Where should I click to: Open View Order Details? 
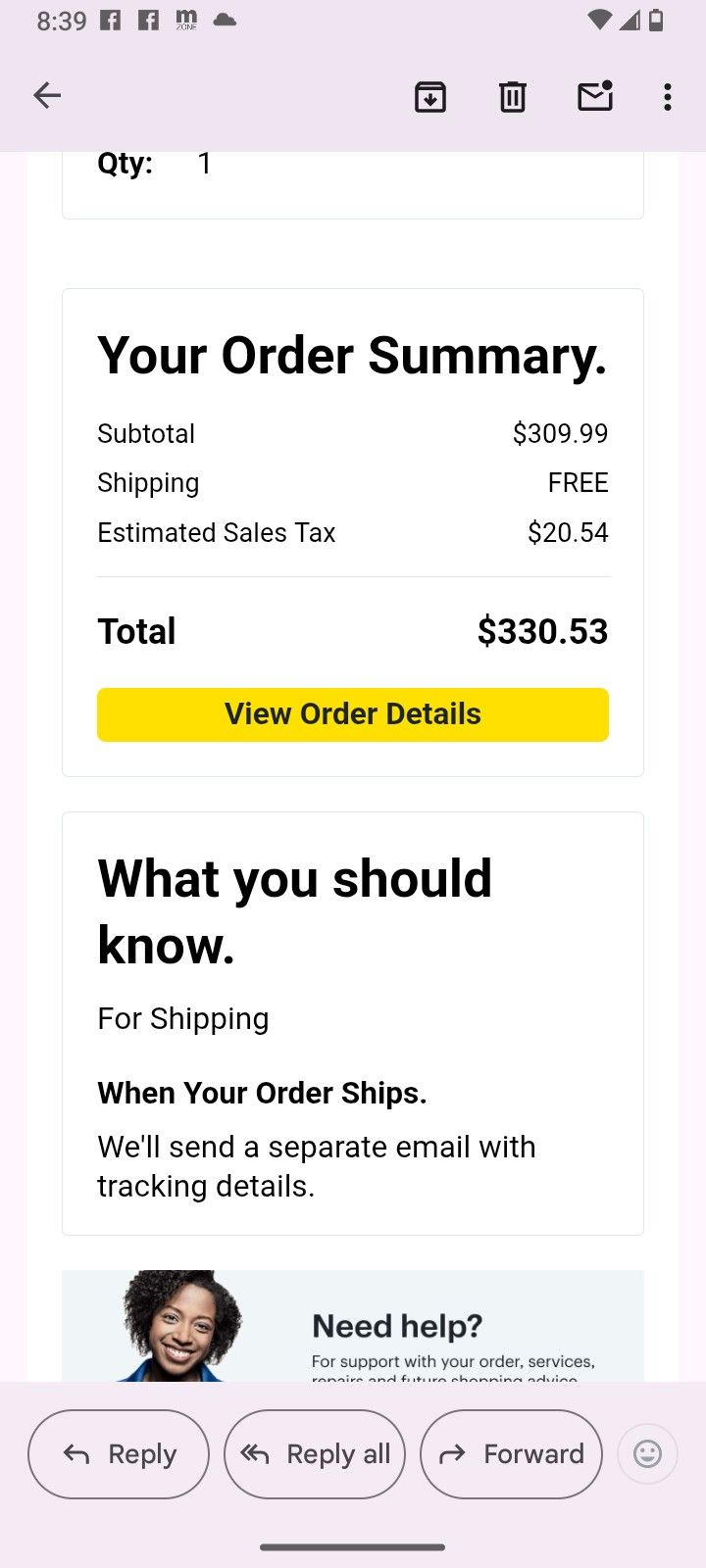coord(353,714)
